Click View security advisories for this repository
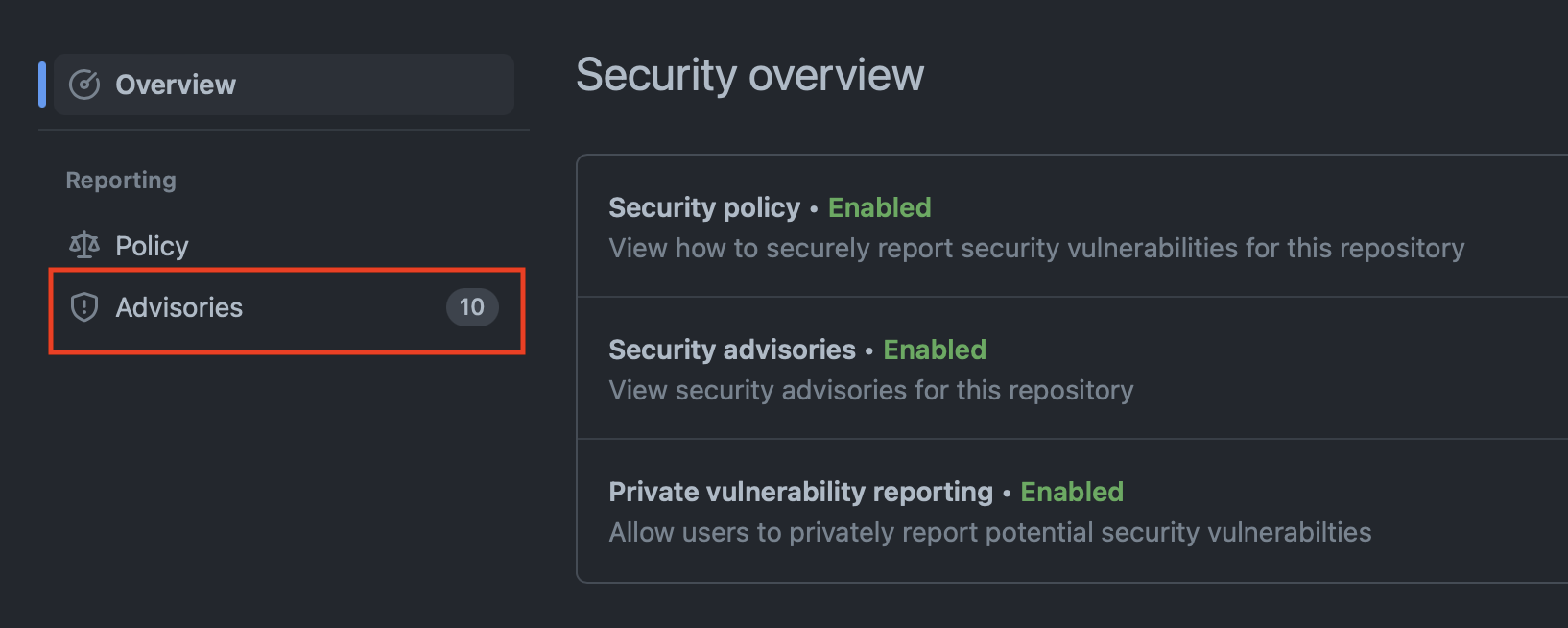 (x=871, y=390)
